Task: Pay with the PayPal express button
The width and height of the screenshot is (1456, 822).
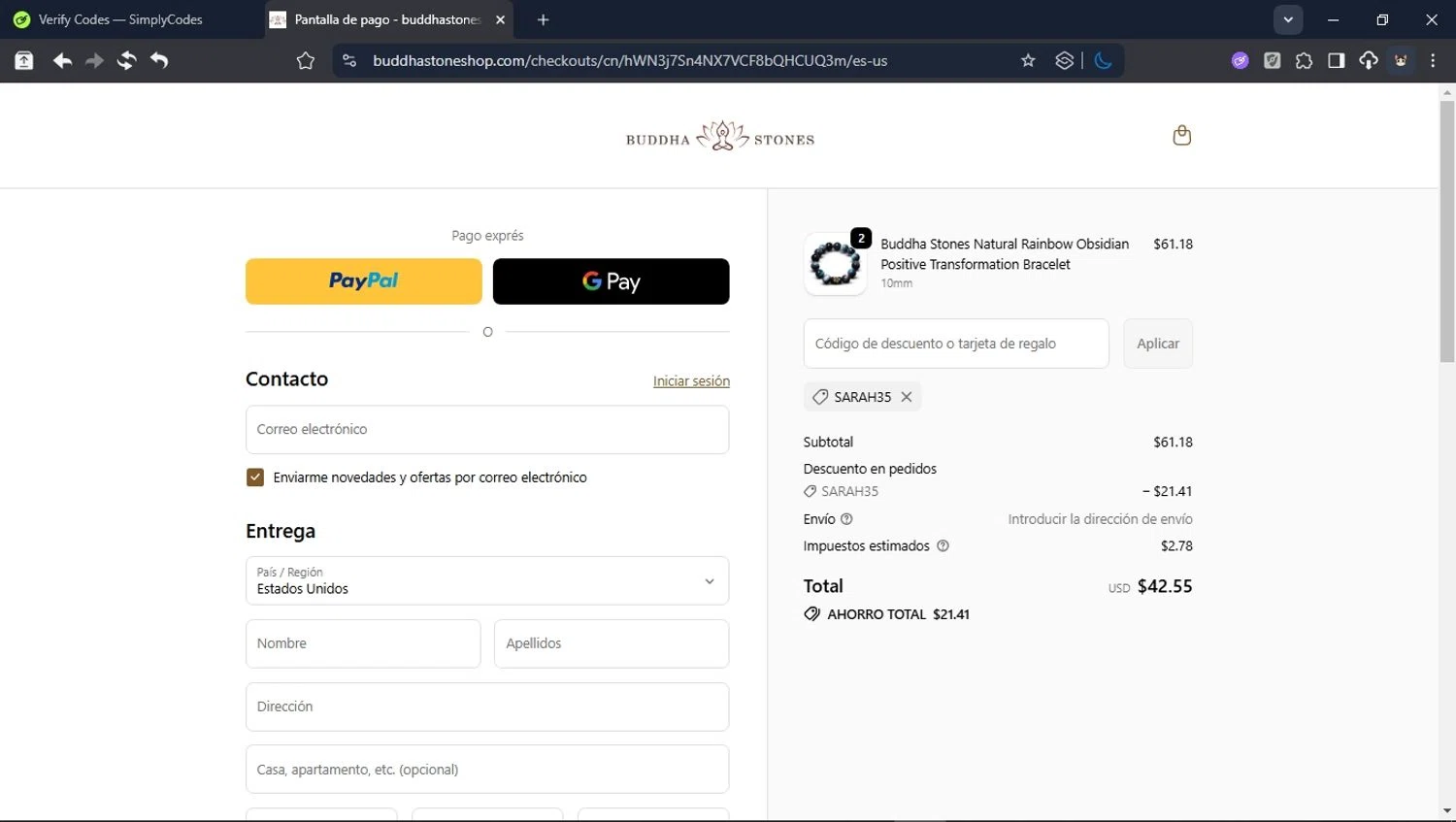Action: (364, 281)
